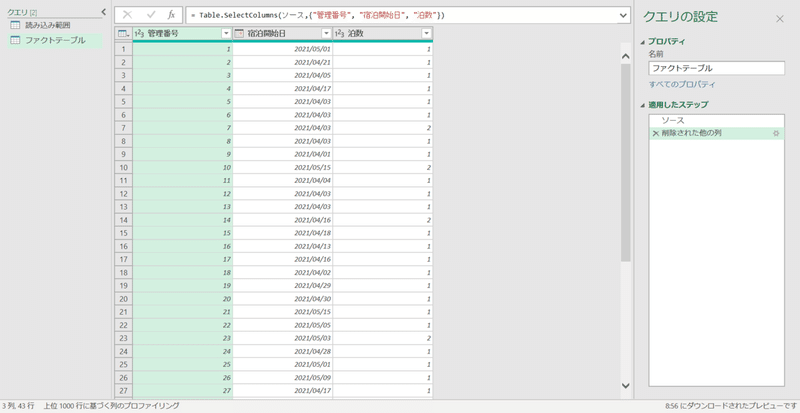Change data type icon of 泊数 column

coord(340,33)
